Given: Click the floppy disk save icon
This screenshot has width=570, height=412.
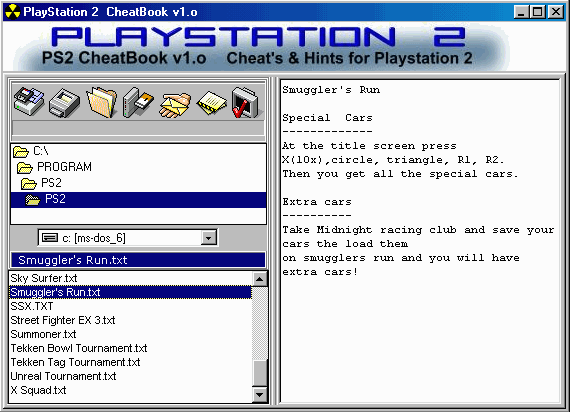Looking at the screenshot, I should coord(29,101).
